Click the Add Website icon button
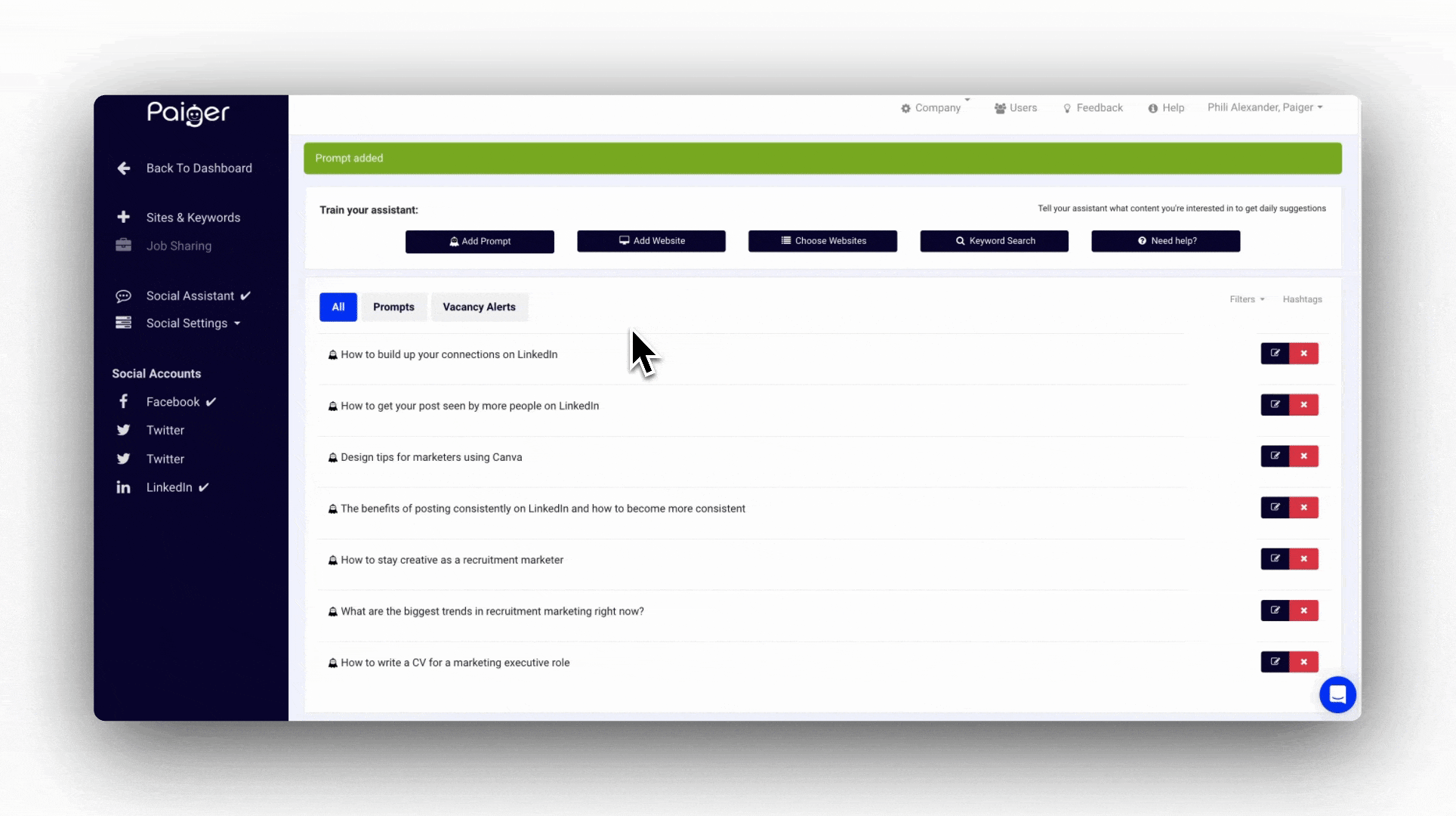 coord(651,240)
